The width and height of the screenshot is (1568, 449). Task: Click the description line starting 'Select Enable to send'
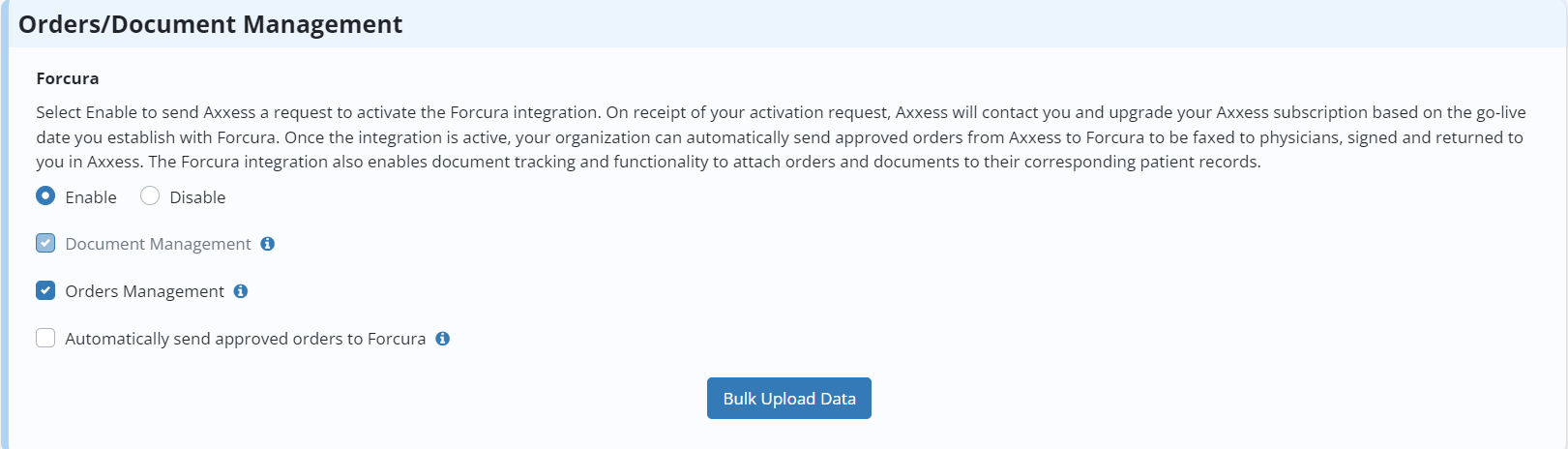coord(781,112)
